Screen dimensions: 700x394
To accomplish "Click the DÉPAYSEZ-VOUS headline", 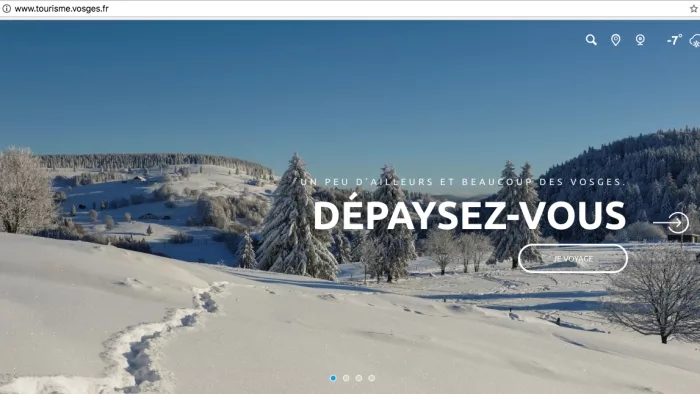I will pyautogui.click(x=470, y=216).
